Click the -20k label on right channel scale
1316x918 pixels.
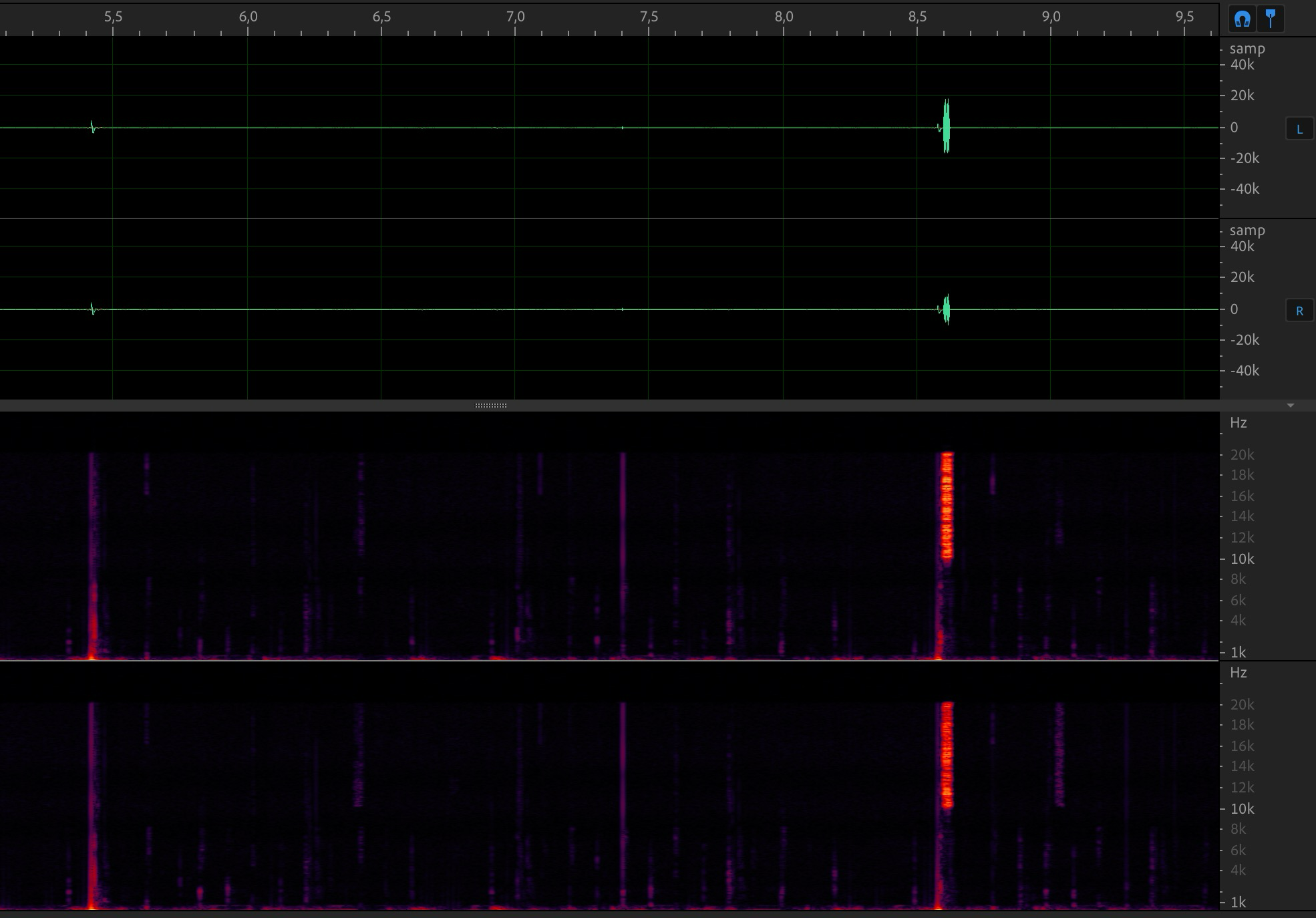[1245, 340]
